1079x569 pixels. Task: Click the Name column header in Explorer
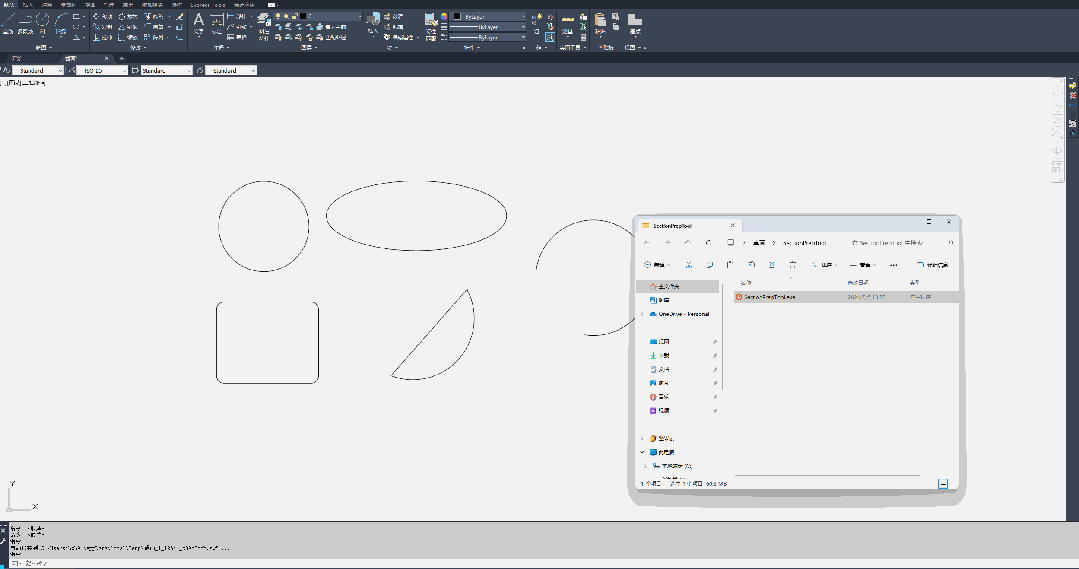point(746,282)
